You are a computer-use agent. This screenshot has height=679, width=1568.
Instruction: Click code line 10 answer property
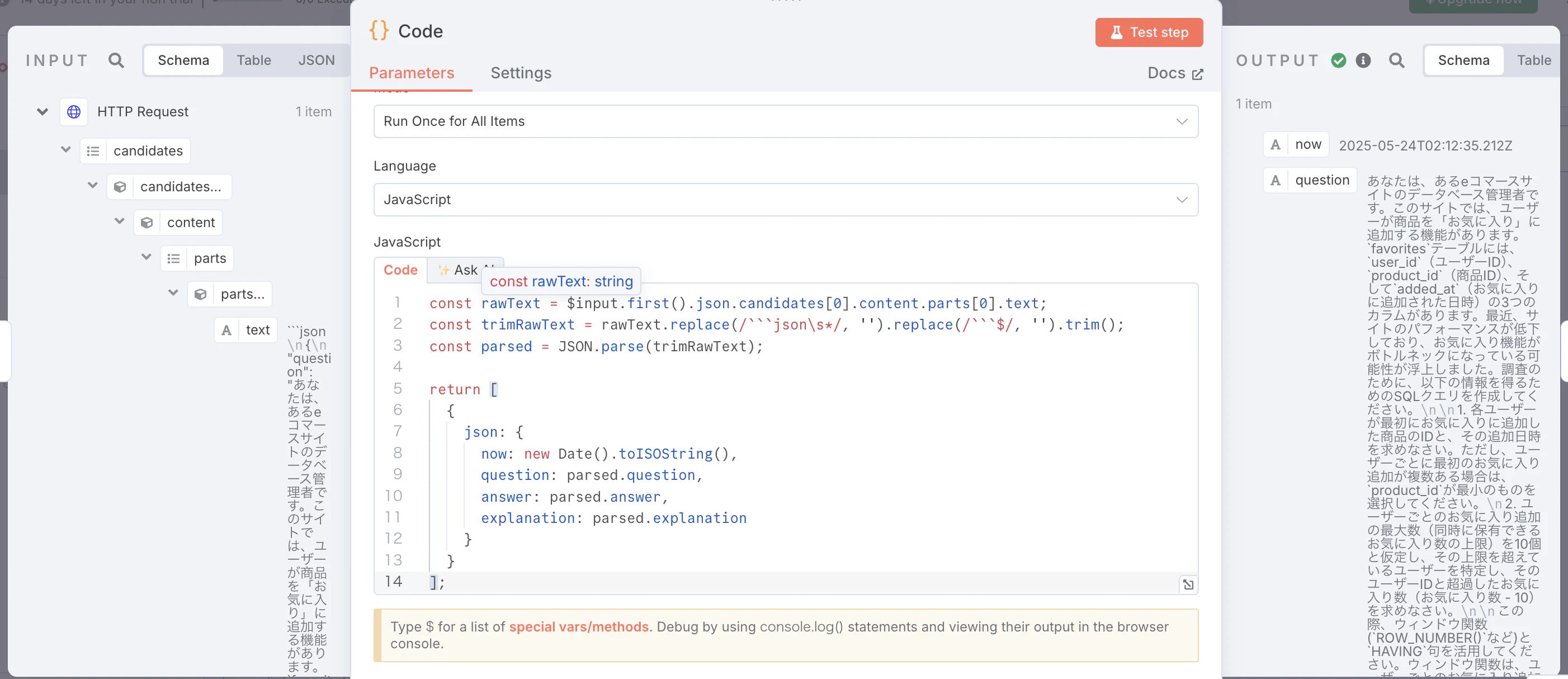(x=575, y=497)
